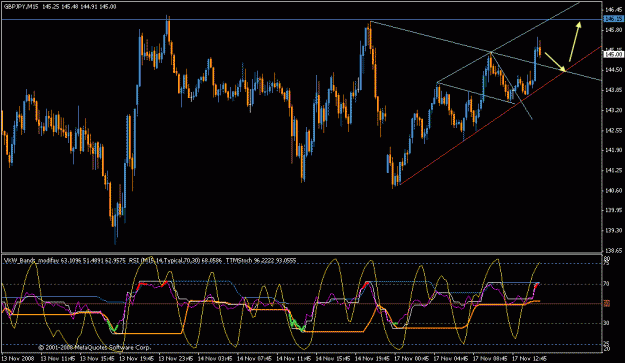This screenshot has height=363, width=625.
Task: Click the 141.25 price axis label
Action: point(613,171)
